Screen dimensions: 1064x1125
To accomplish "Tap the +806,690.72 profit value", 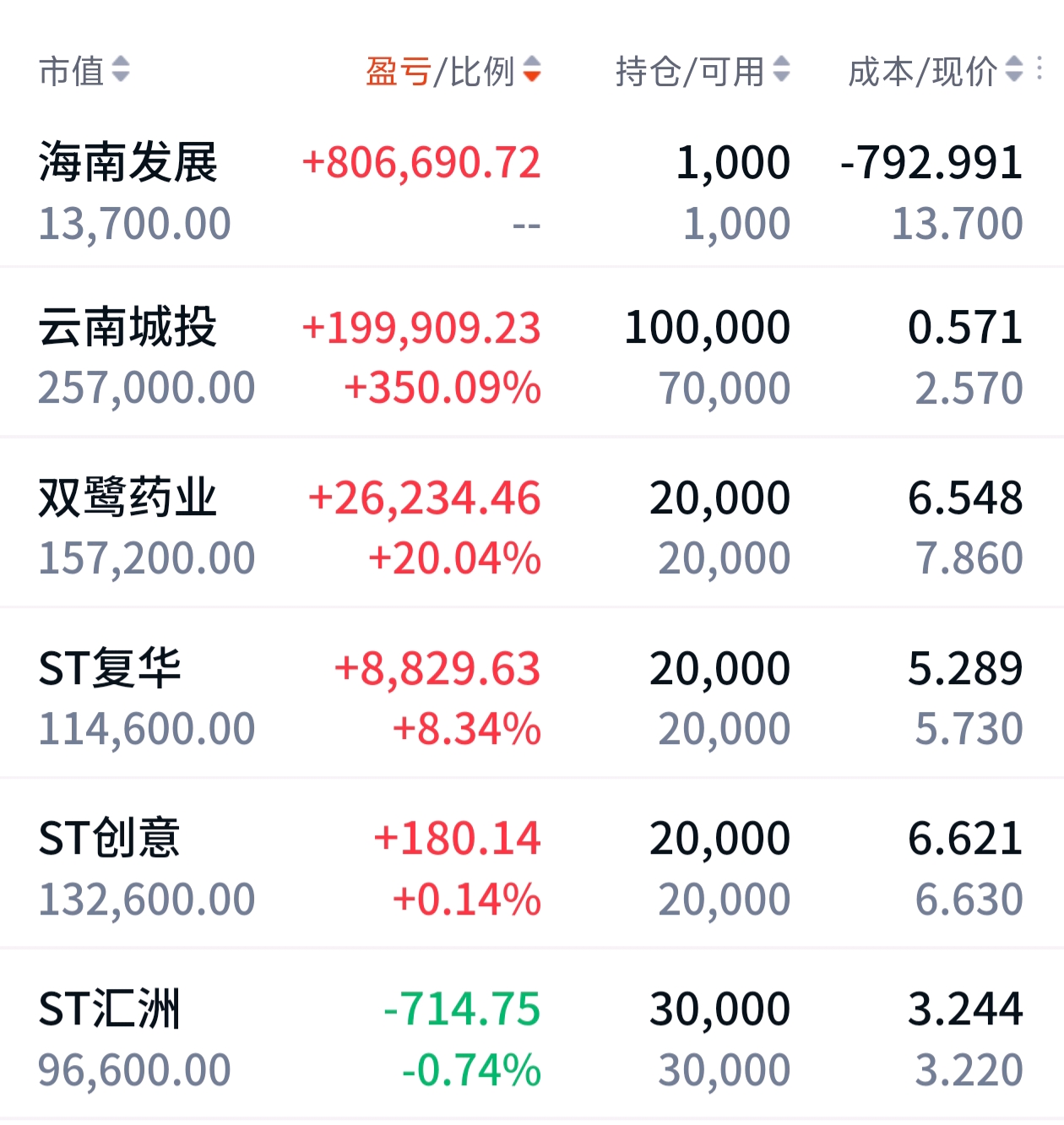I will coord(421,163).
